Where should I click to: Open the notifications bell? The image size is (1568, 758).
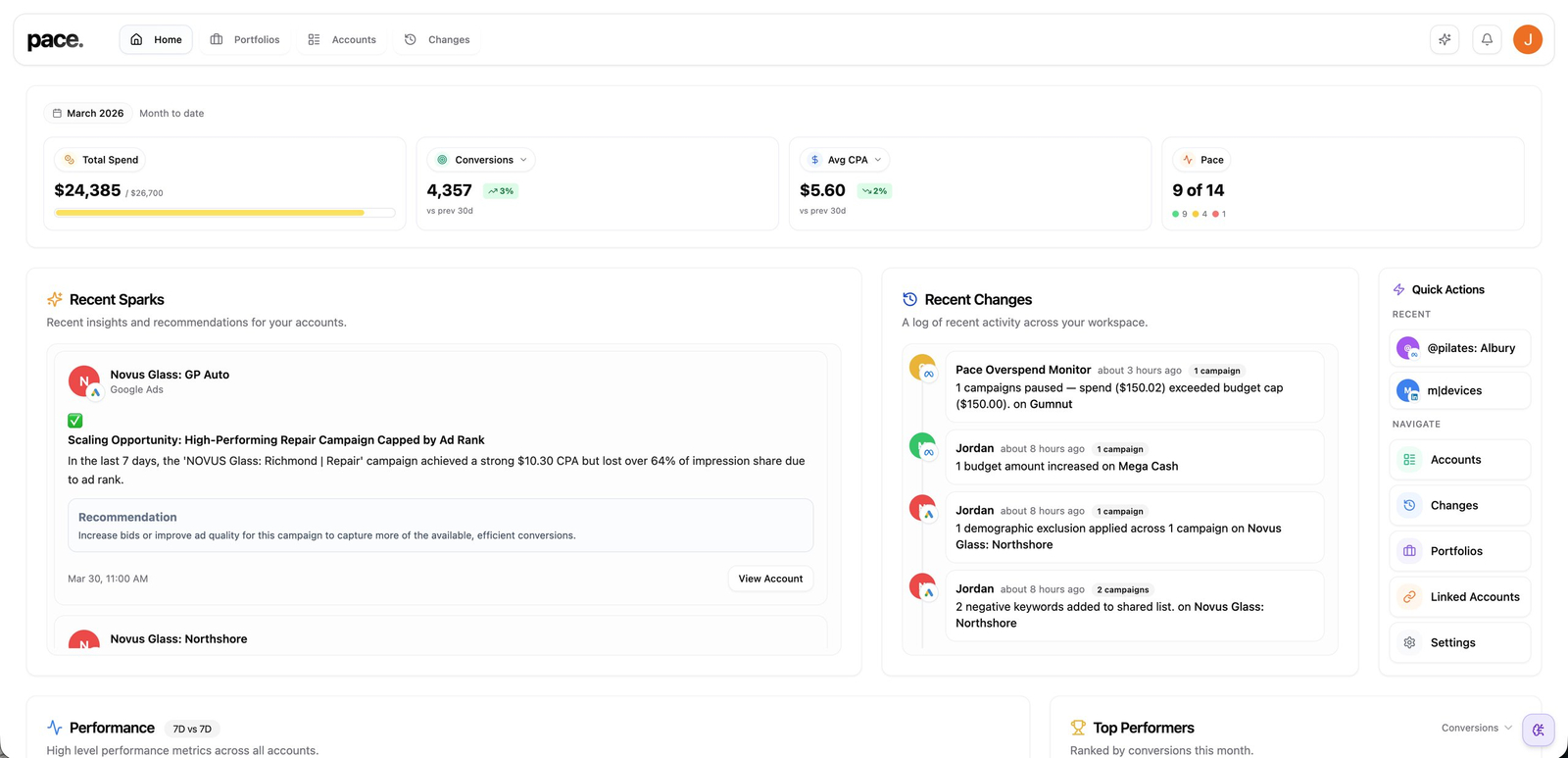click(1487, 39)
